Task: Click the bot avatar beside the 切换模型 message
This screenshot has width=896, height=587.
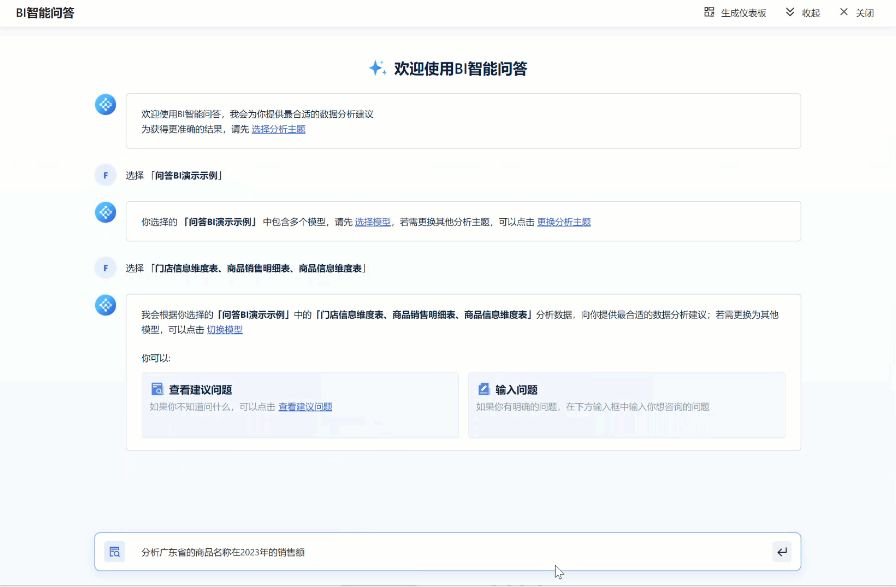Action: click(105, 305)
